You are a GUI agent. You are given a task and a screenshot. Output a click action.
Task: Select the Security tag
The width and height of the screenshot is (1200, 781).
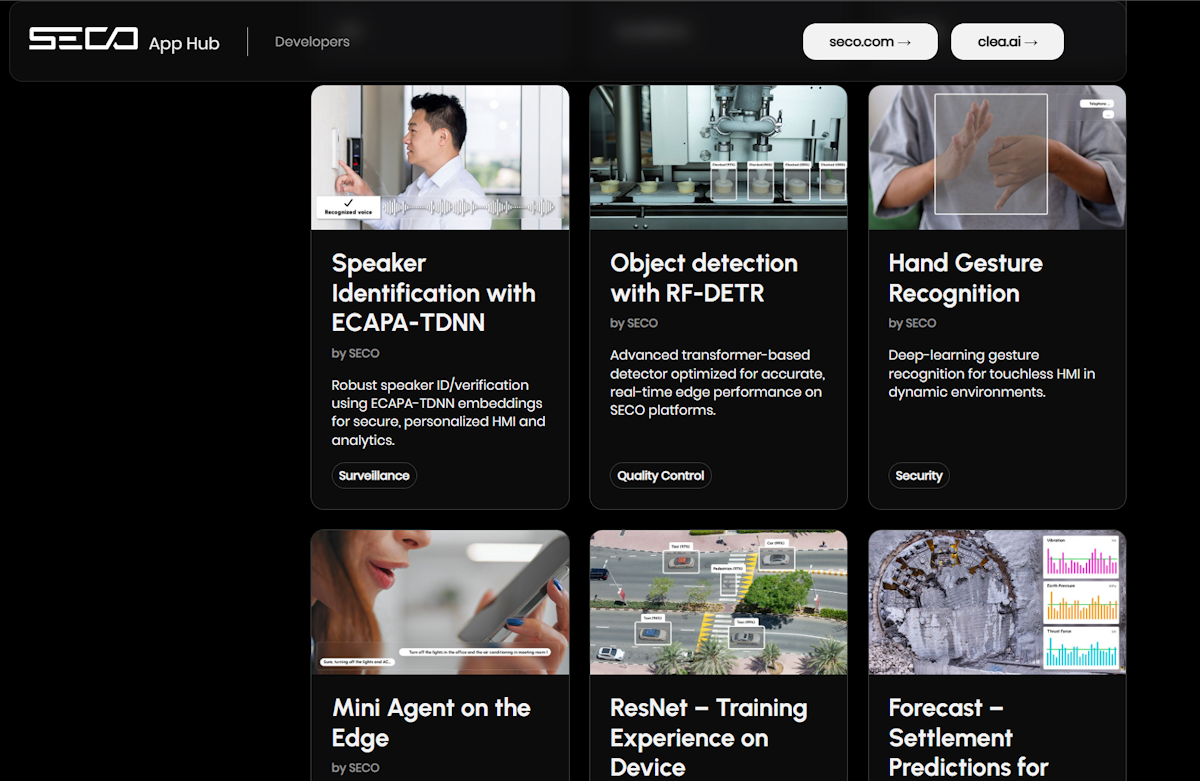click(919, 476)
